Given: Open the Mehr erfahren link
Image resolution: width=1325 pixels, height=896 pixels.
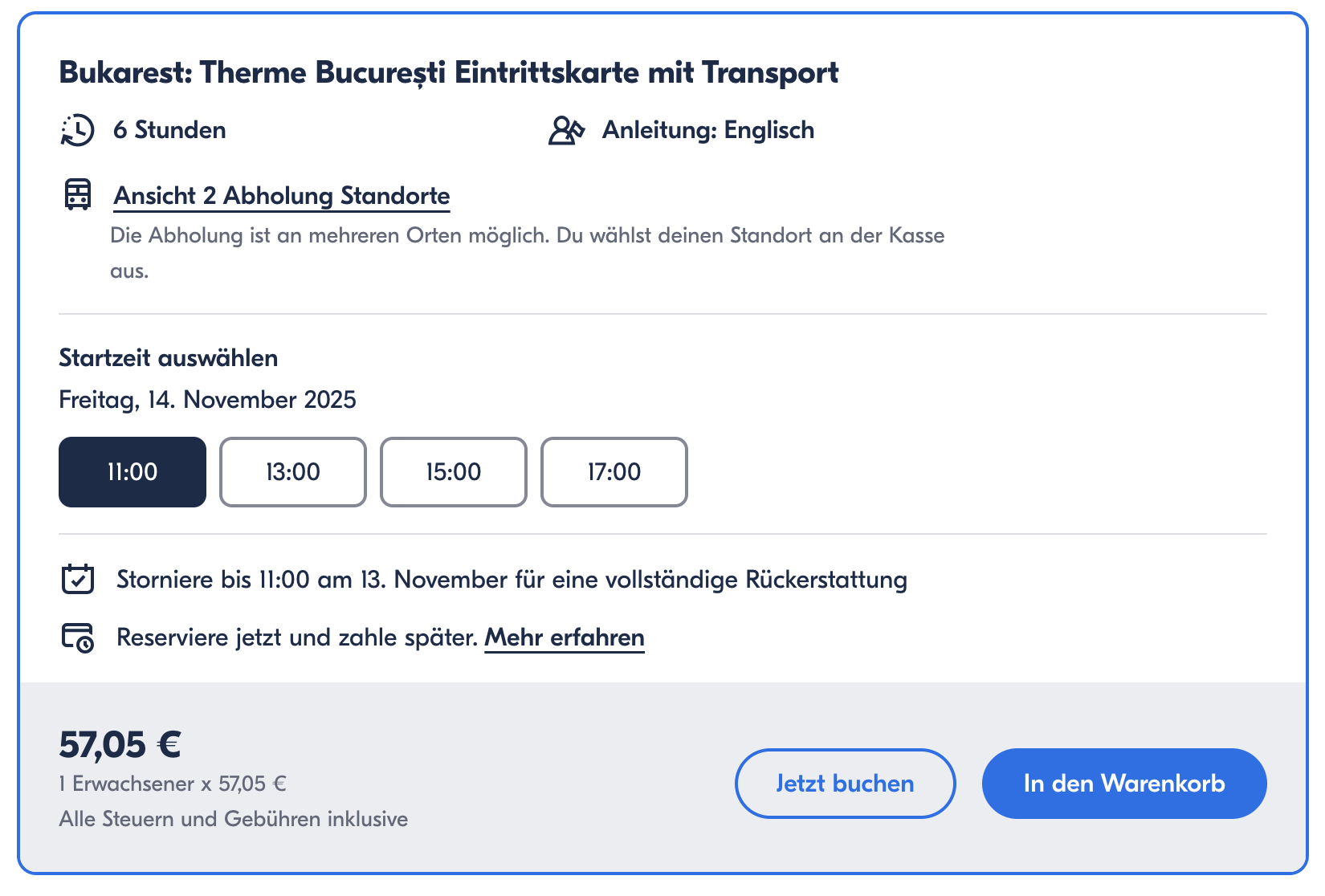Looking at the screenshot, I should point(565,637).
